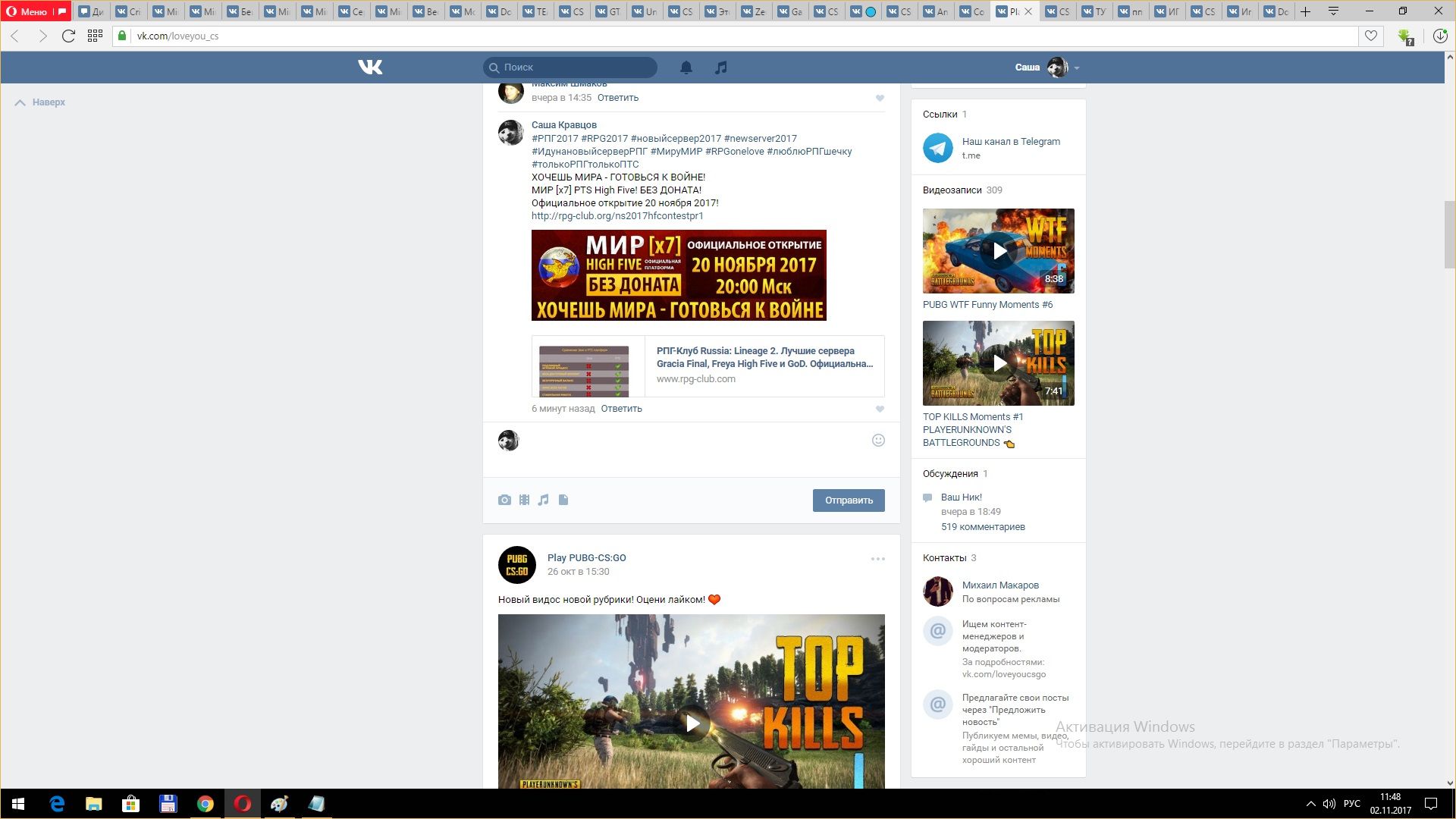Image resolution: width=1456 pixels, height=819 pixels.
Task: Attach audio to the comment
Action: 544,500
